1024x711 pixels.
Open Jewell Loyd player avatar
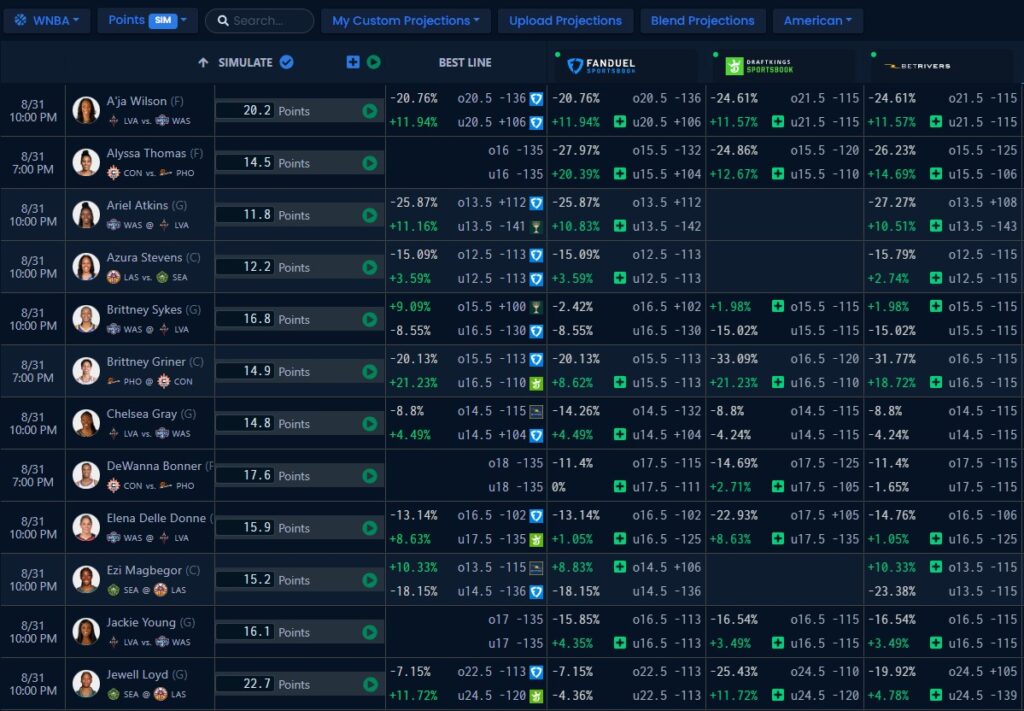pyautogui.click(x=86, y=684)
